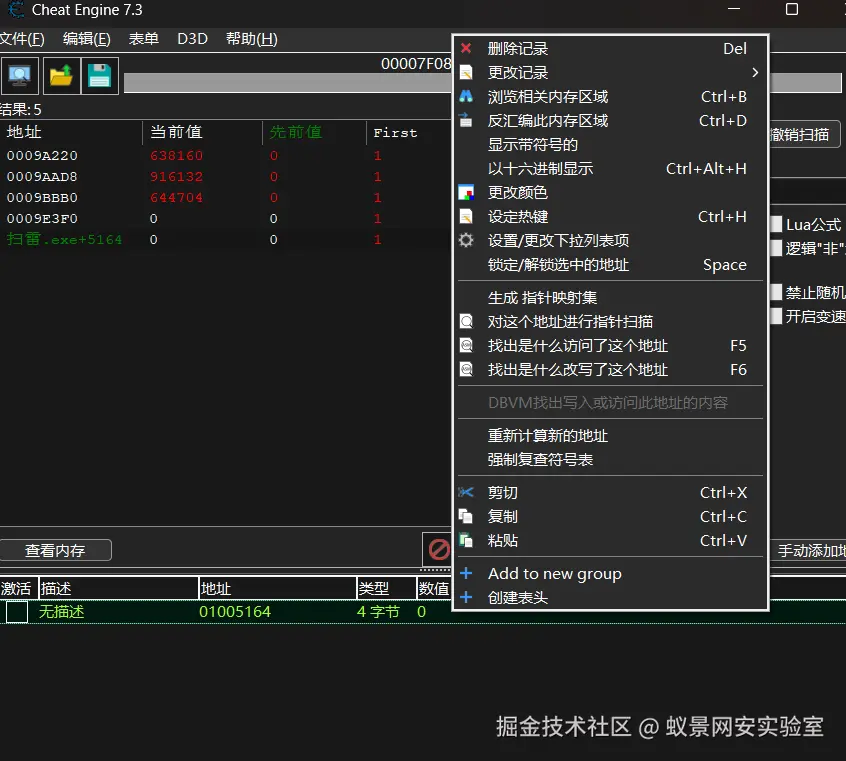Click the save floppy disk icon
The image size is (846, 761).
(100, 76)
